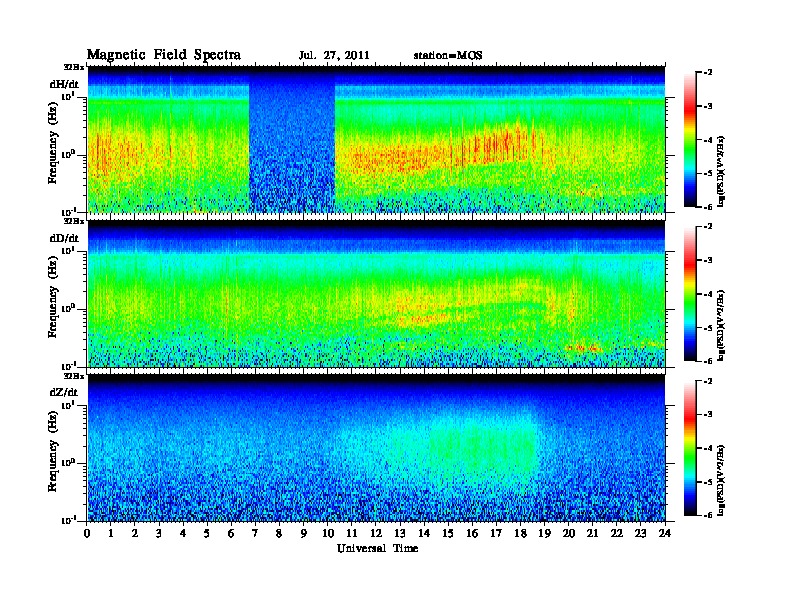Screen dimensions: 792x612
Task: Click hour tick label "22" on time axis
Action: 617,533
